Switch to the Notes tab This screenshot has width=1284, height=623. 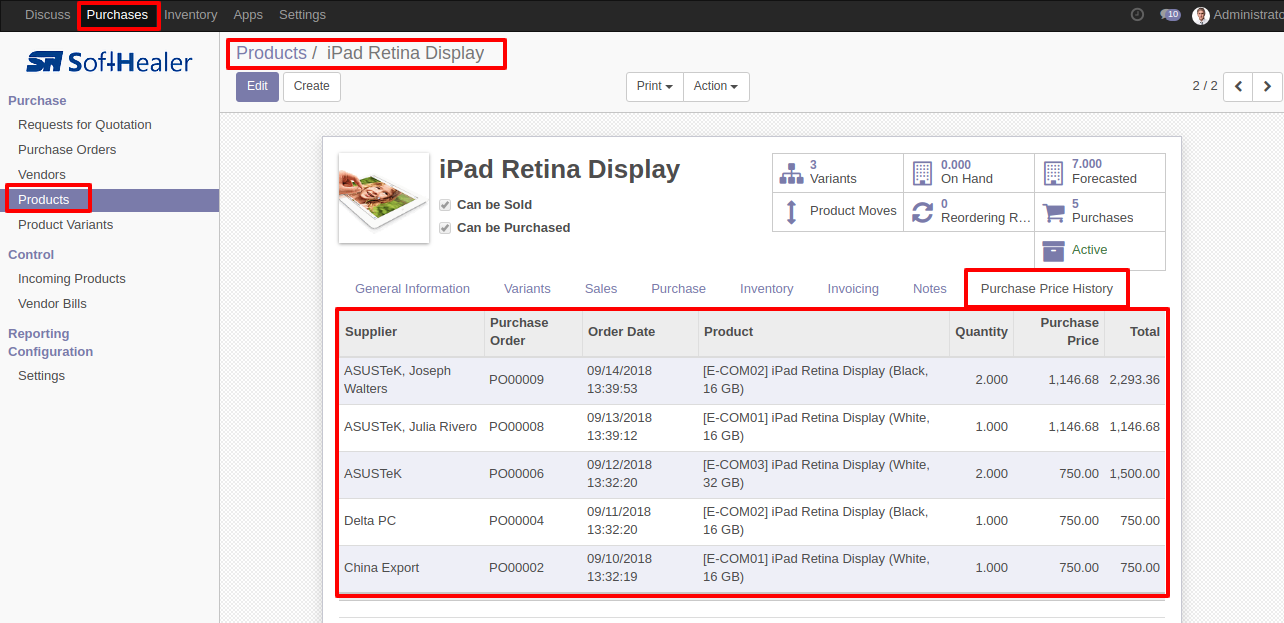point(929,289)
